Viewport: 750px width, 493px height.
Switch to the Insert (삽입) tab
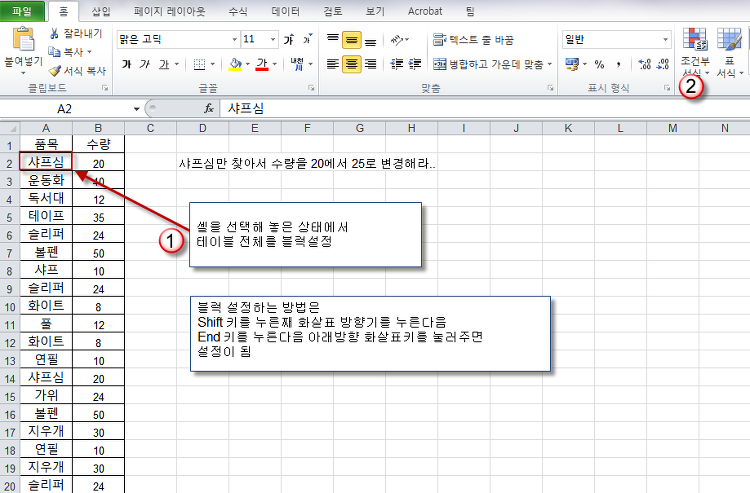pyautogui.click(x=101, y=11)
